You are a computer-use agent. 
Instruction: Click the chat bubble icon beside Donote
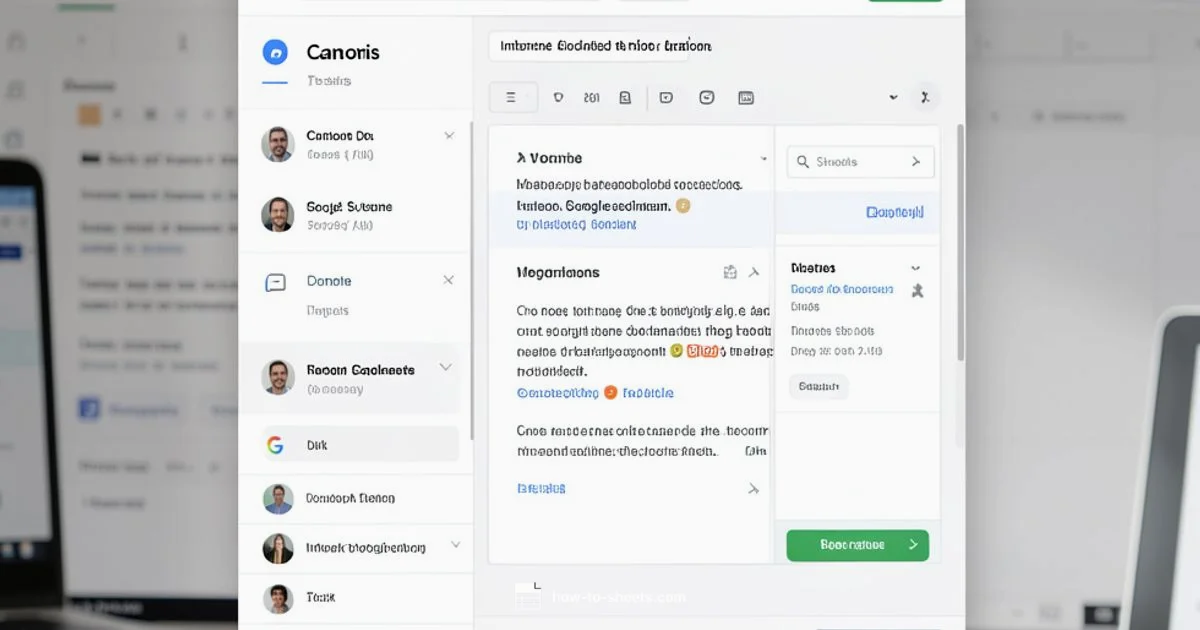click(275, 283)
